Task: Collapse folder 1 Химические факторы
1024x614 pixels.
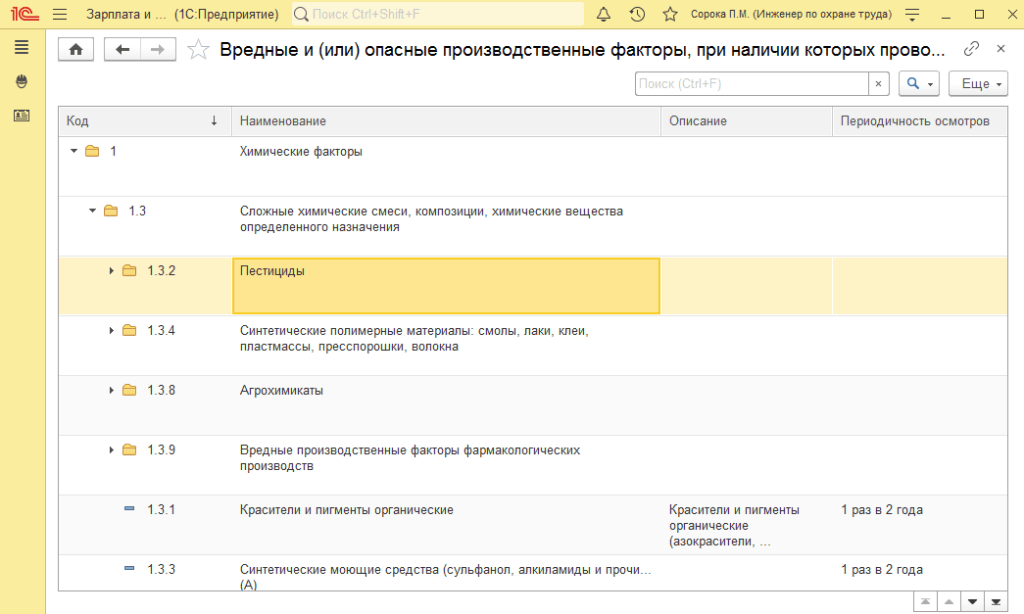Action: click(x=73, y=151)
